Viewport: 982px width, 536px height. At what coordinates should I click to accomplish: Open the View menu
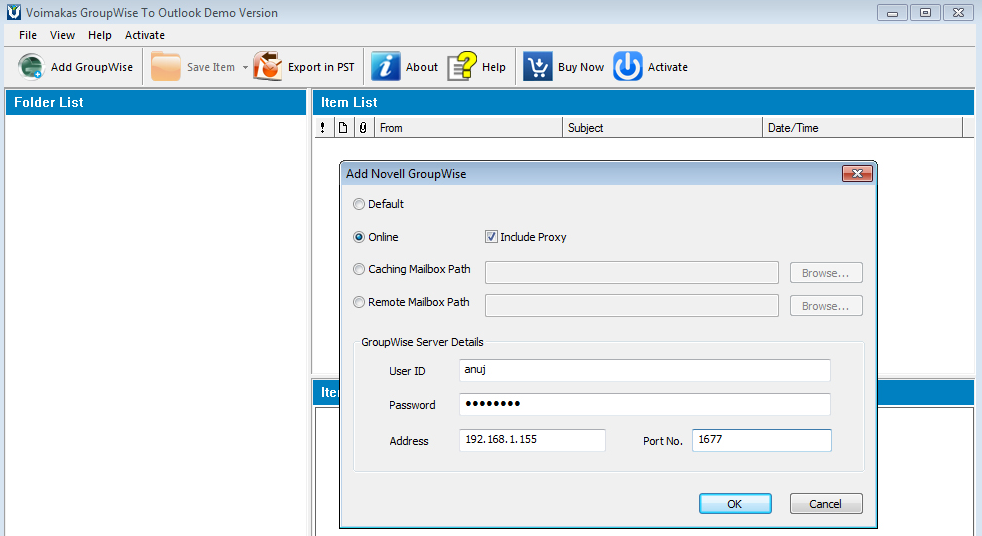point(62,35)
